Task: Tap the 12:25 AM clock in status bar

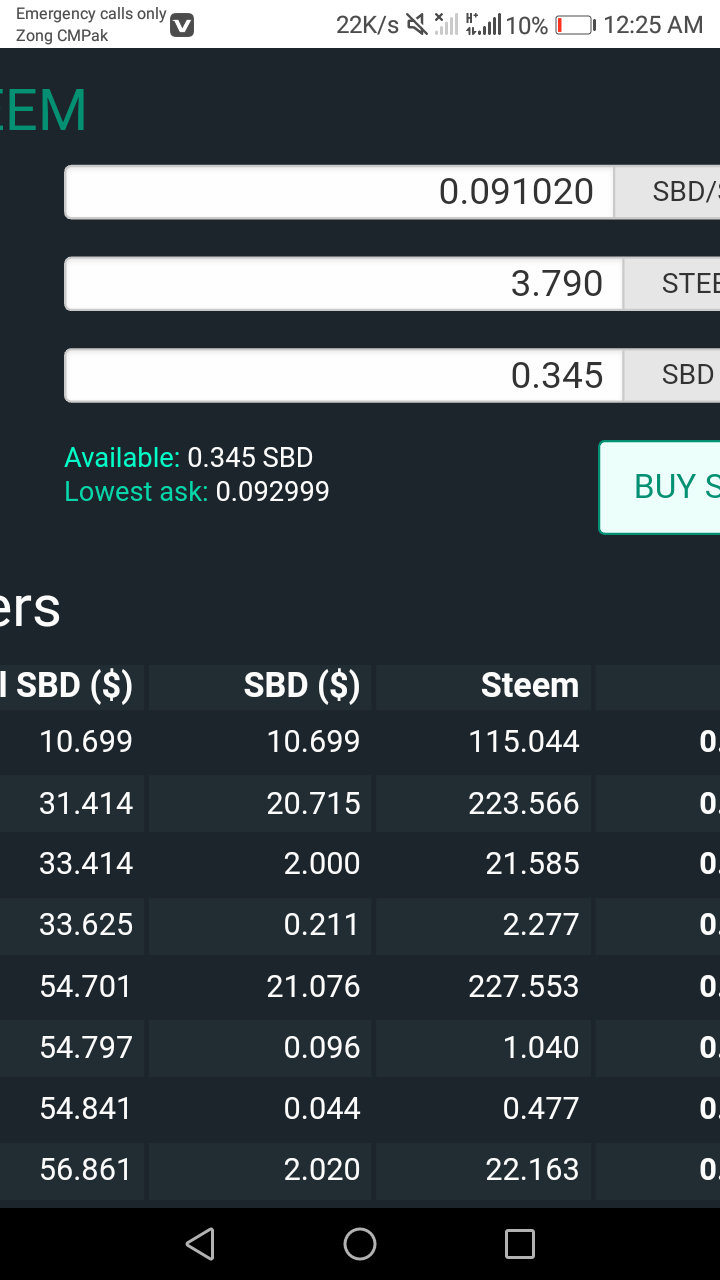Action: click(x=653, y=25)
